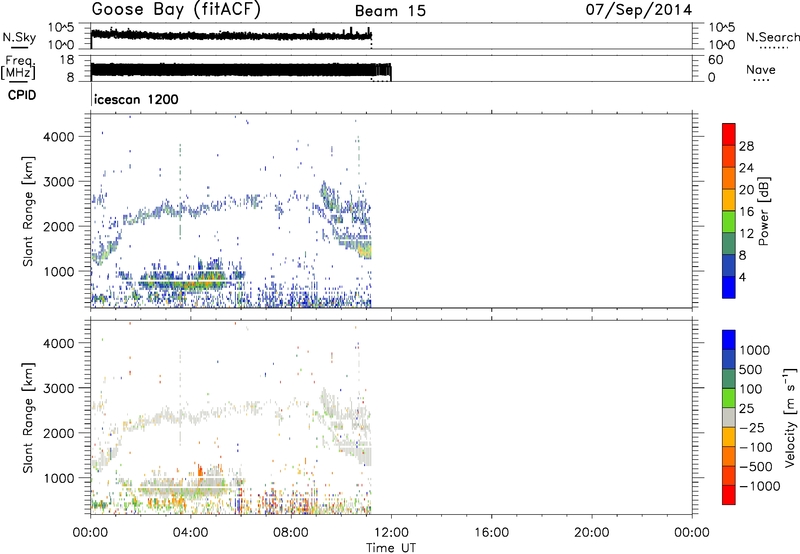Click the gray band in the Velocity color bar
800x554 pixels.
click(x=729, y=418)
